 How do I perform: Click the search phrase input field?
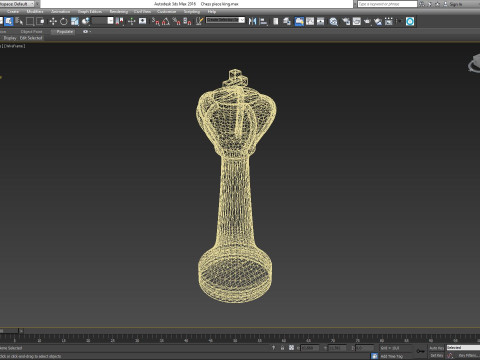click(x=387, y=4)
